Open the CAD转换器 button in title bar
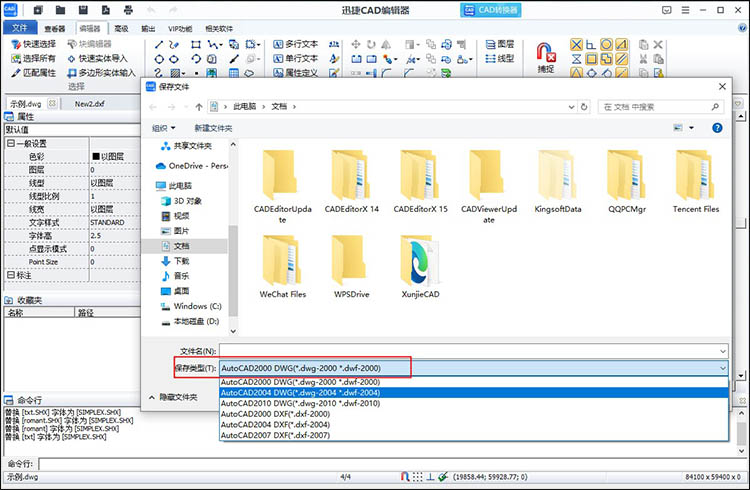The width and height of the screenshot is (750, 490). [x=491, y=10]
